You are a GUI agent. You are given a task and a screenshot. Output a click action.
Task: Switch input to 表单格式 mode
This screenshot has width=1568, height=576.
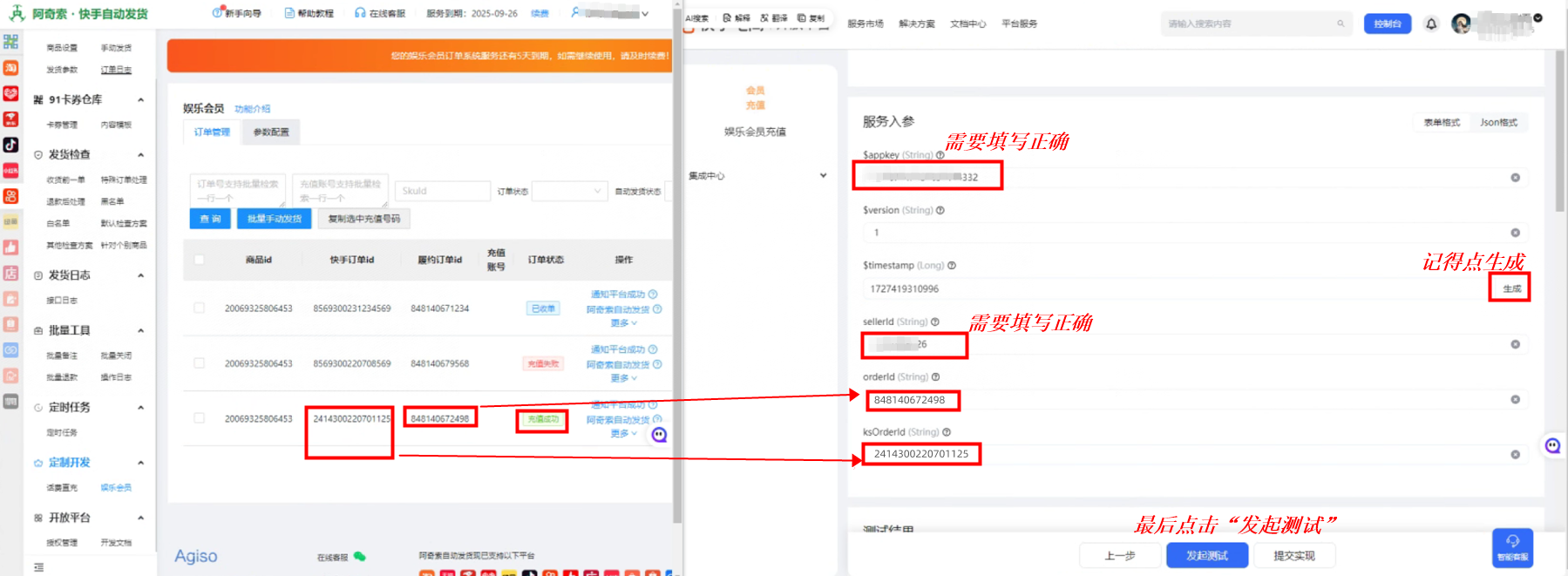pos(1442,123)
